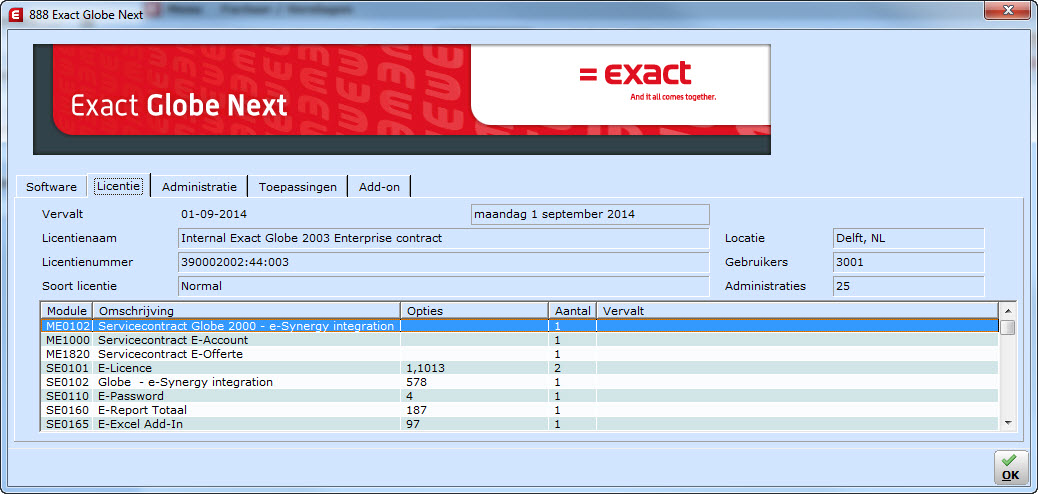Click the Gebruikers field showing 3001
This screenshot has width=1038, height=494.
coord(908,262)
